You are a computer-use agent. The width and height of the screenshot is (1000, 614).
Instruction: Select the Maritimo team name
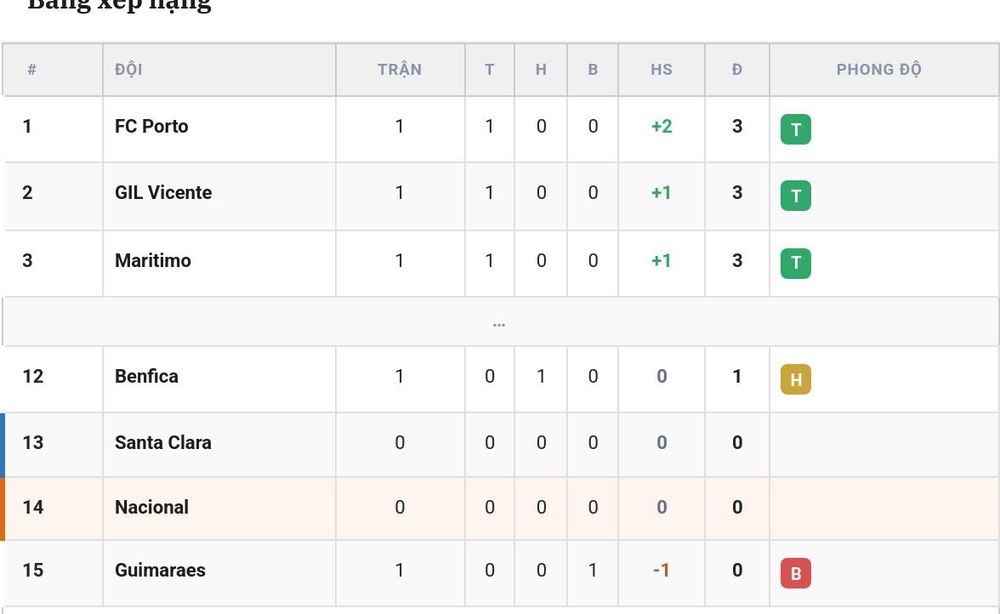point(152,261)
